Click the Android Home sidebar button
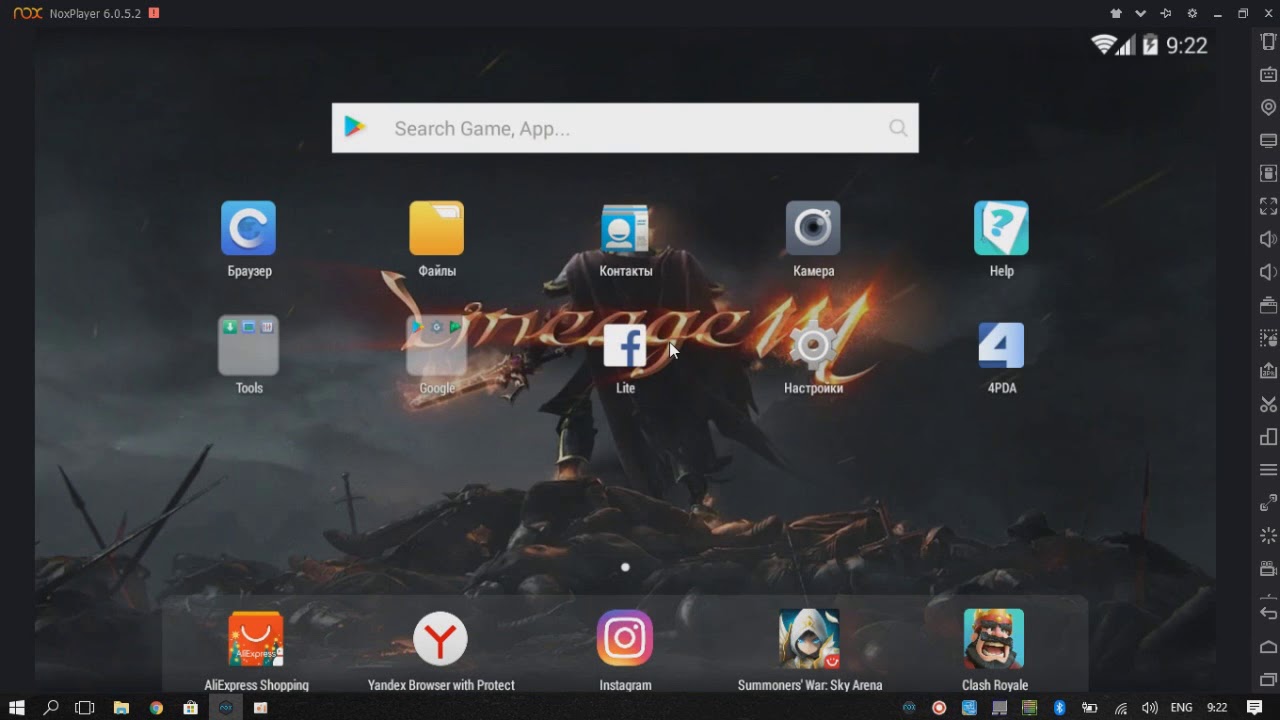 click(x=1268, y=646)
